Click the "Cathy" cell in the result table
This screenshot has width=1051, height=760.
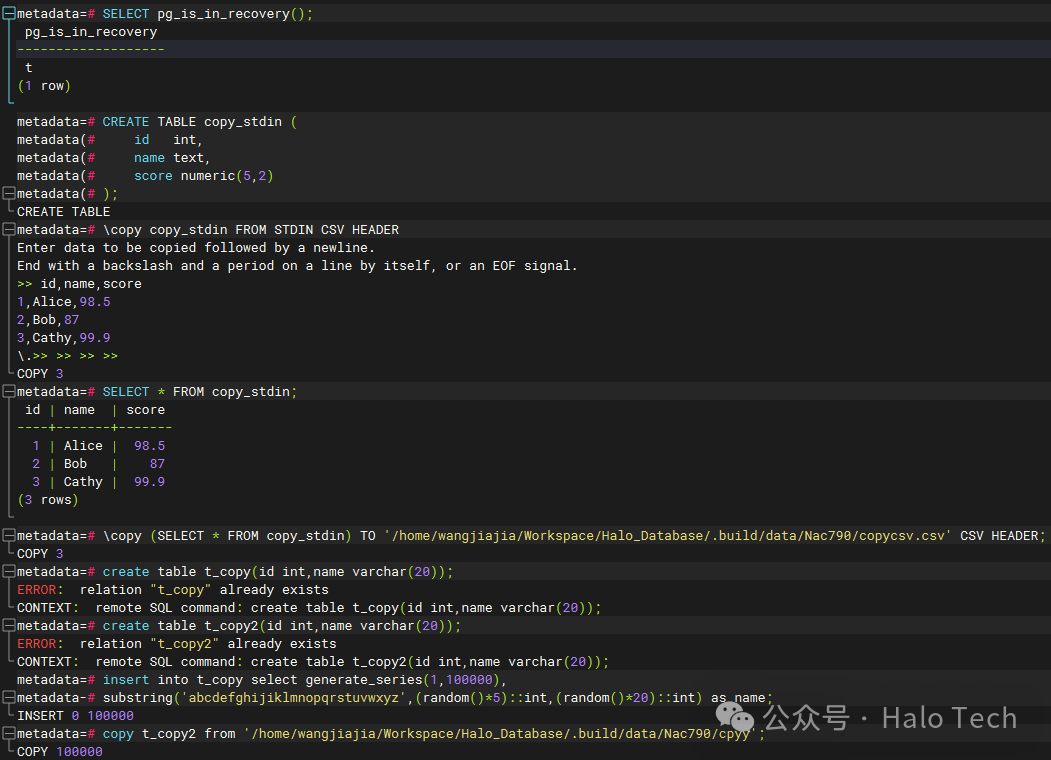(83, 482)
